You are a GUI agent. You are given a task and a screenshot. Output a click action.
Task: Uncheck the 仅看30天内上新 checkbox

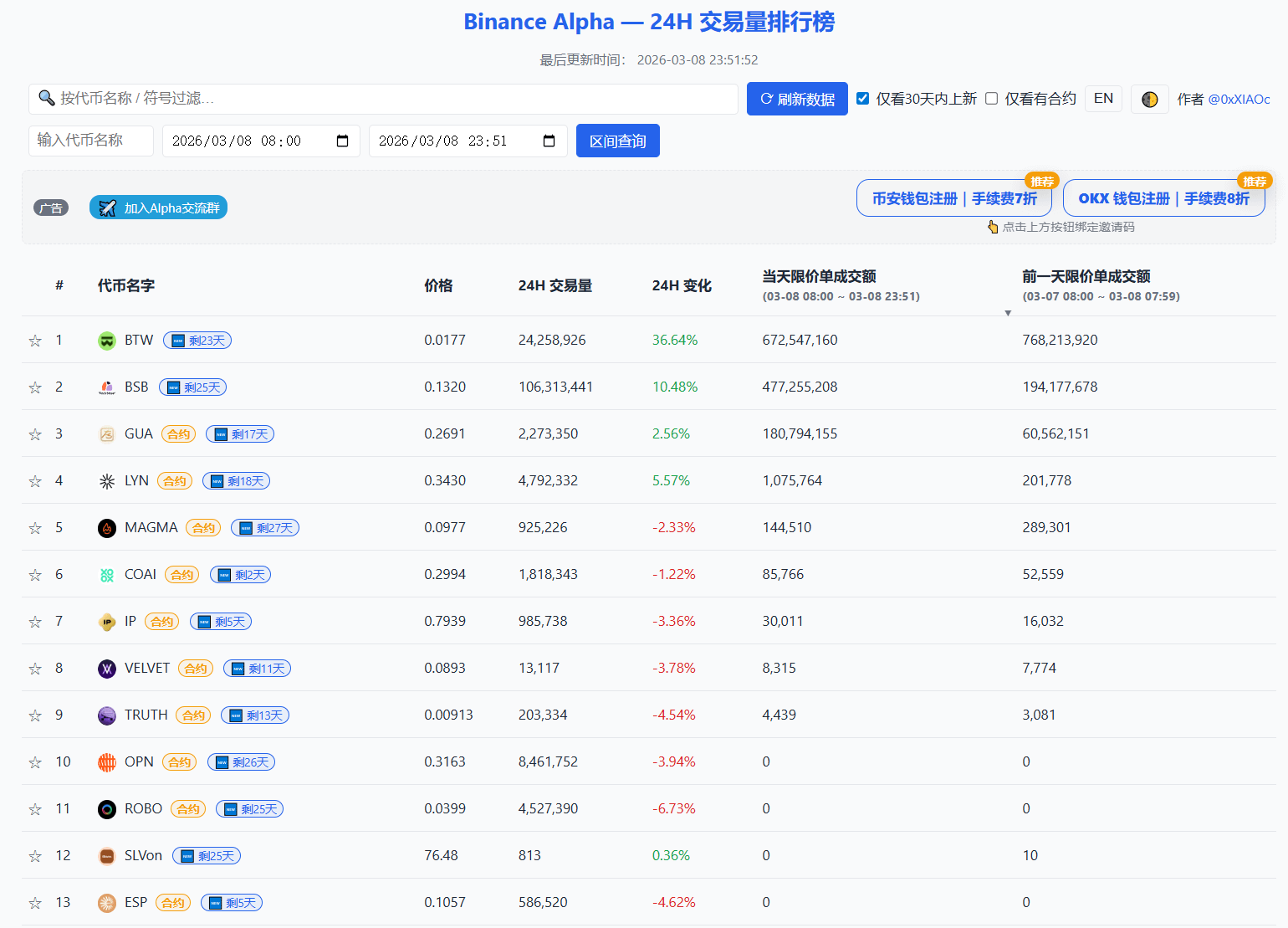coord(863,99)
